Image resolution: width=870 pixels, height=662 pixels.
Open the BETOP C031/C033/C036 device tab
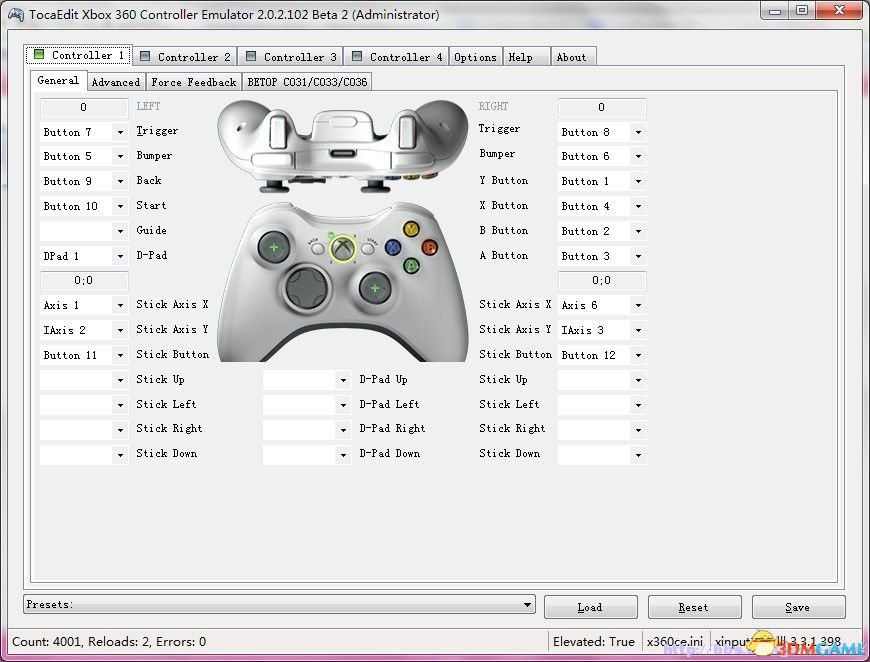click(307, 82)
